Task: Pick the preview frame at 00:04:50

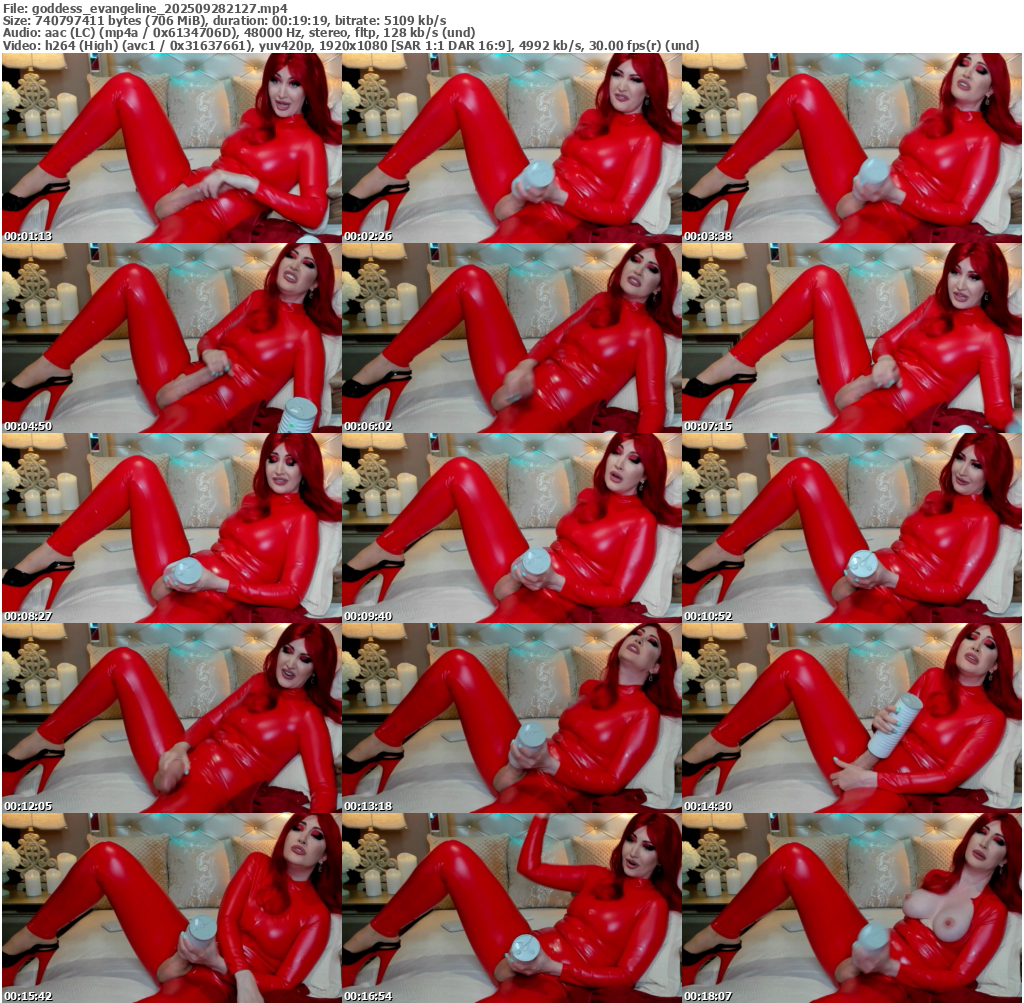Action: (171, 338)
